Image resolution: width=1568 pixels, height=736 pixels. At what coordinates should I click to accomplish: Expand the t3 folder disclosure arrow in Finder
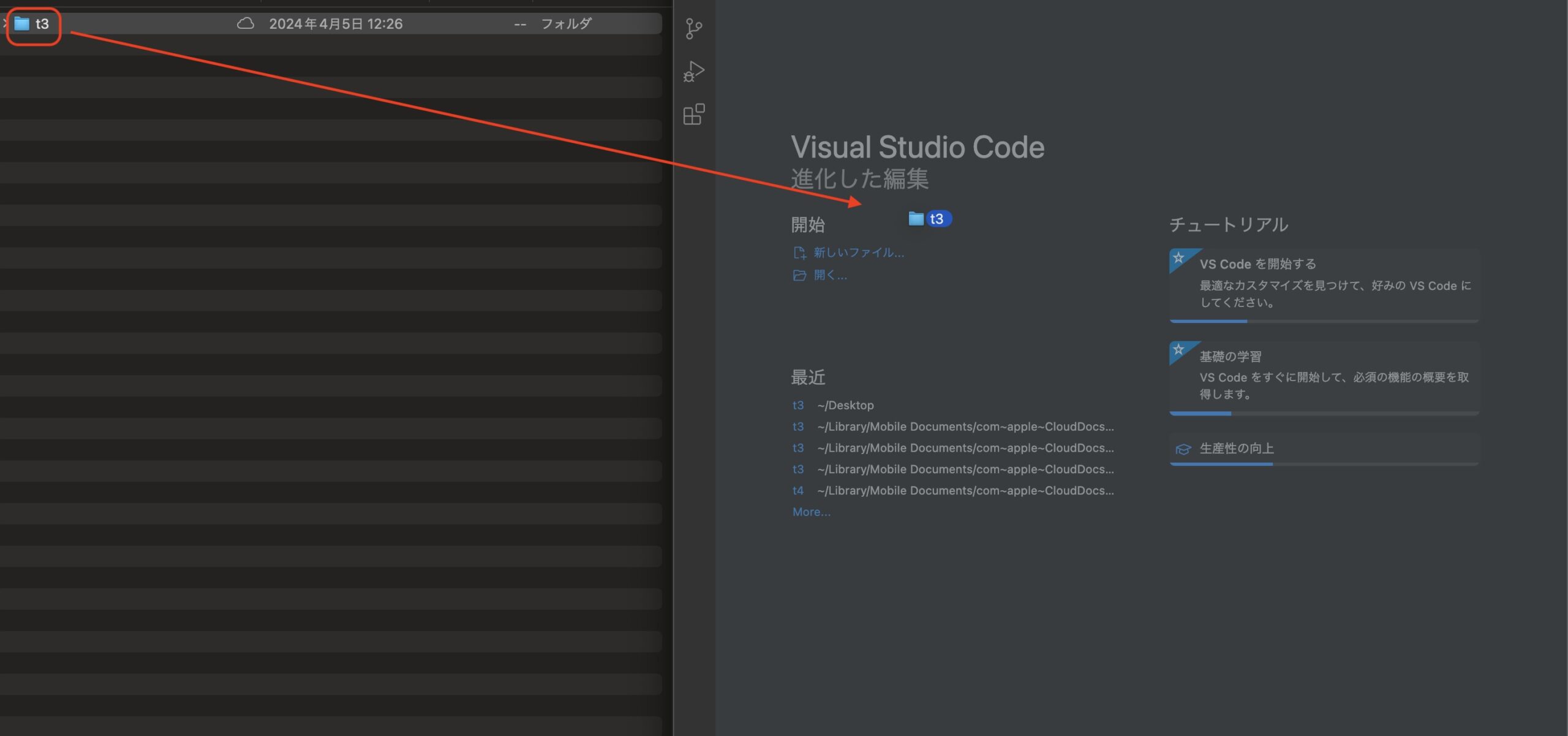[4, 23]
